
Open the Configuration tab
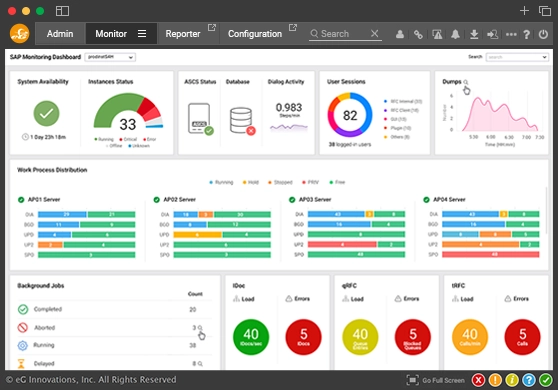coord(255,34)
